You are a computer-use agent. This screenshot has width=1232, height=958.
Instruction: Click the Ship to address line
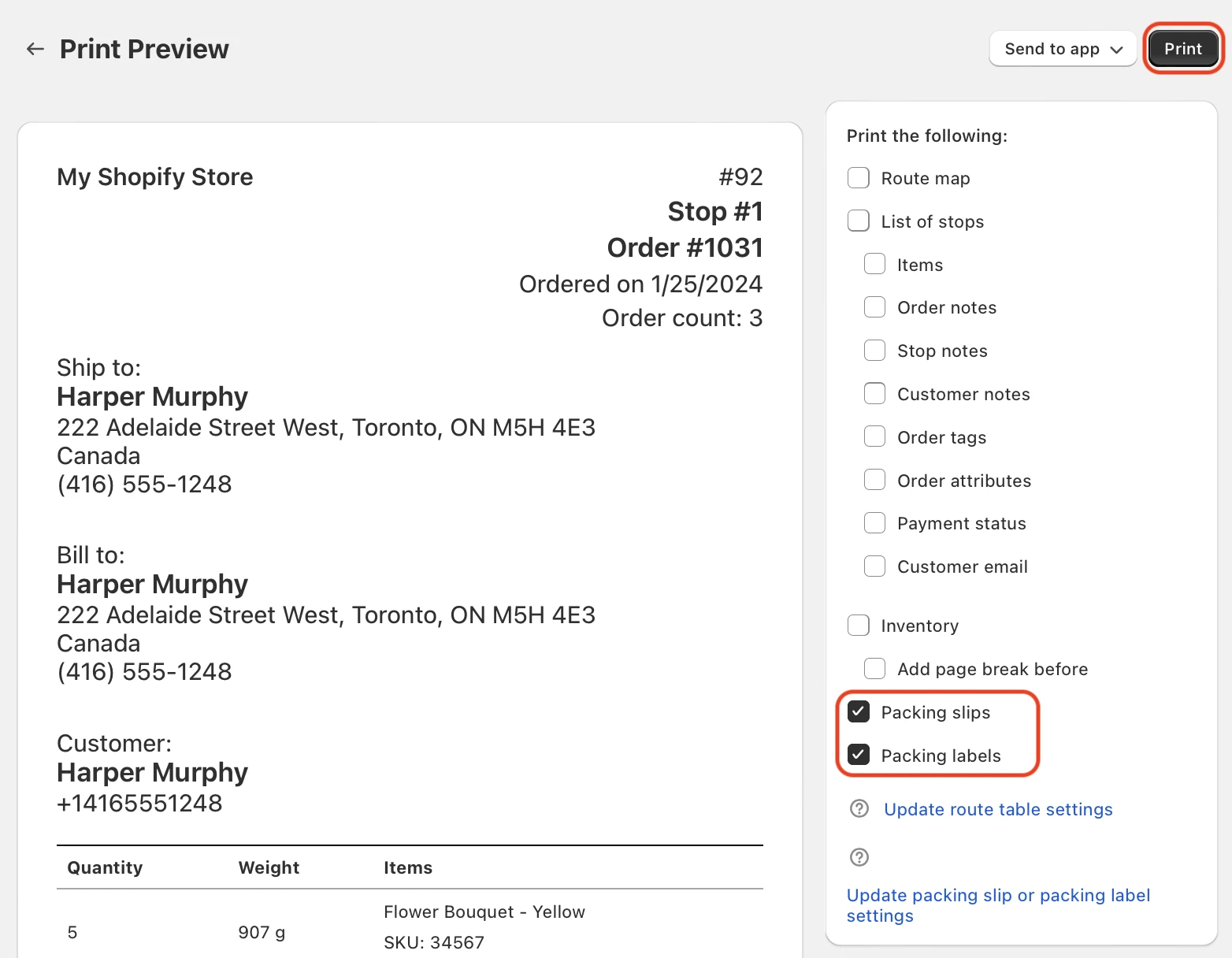(326, 428)
